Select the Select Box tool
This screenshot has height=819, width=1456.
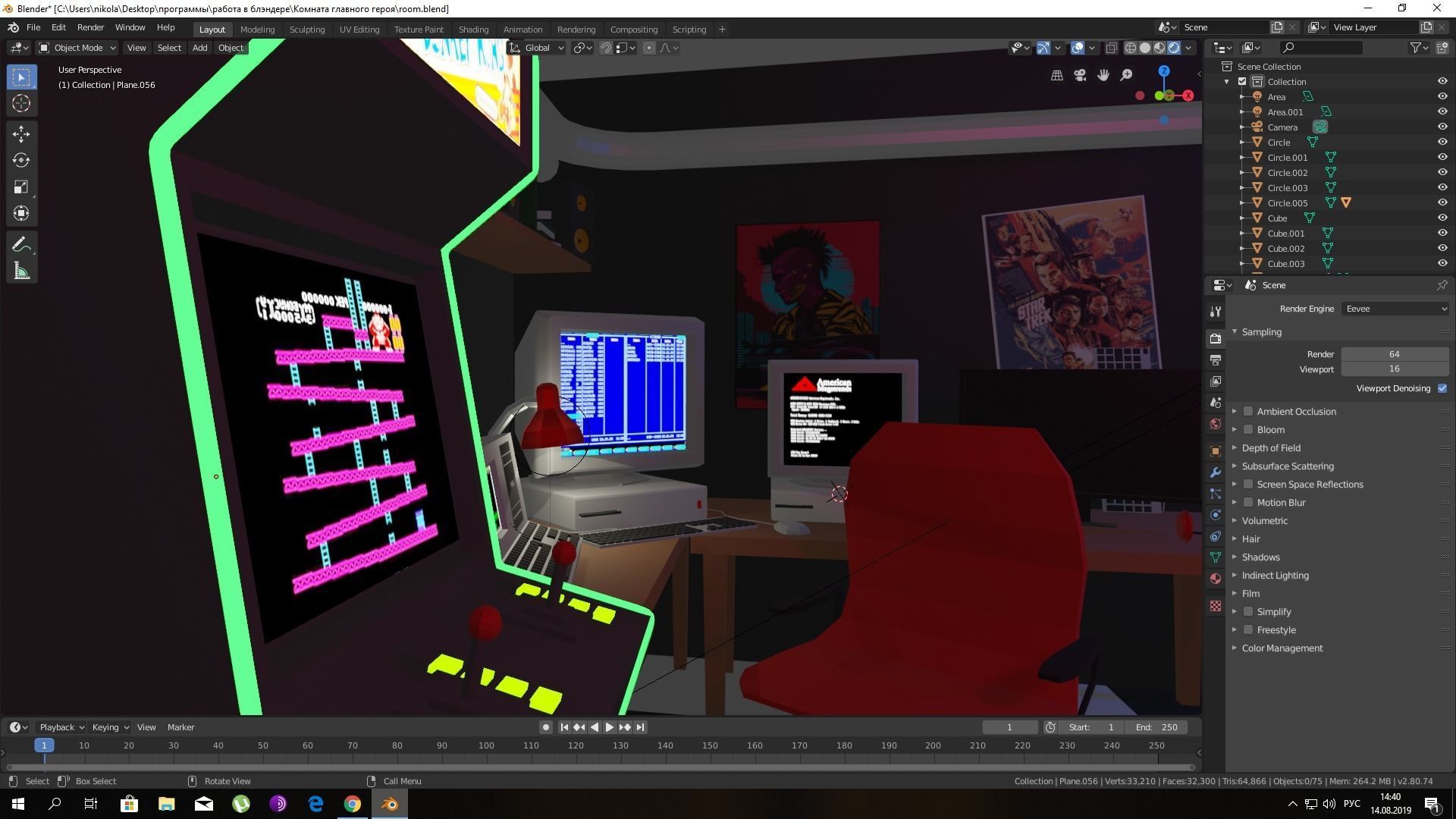pyautogui.click(x=21, y=77)
